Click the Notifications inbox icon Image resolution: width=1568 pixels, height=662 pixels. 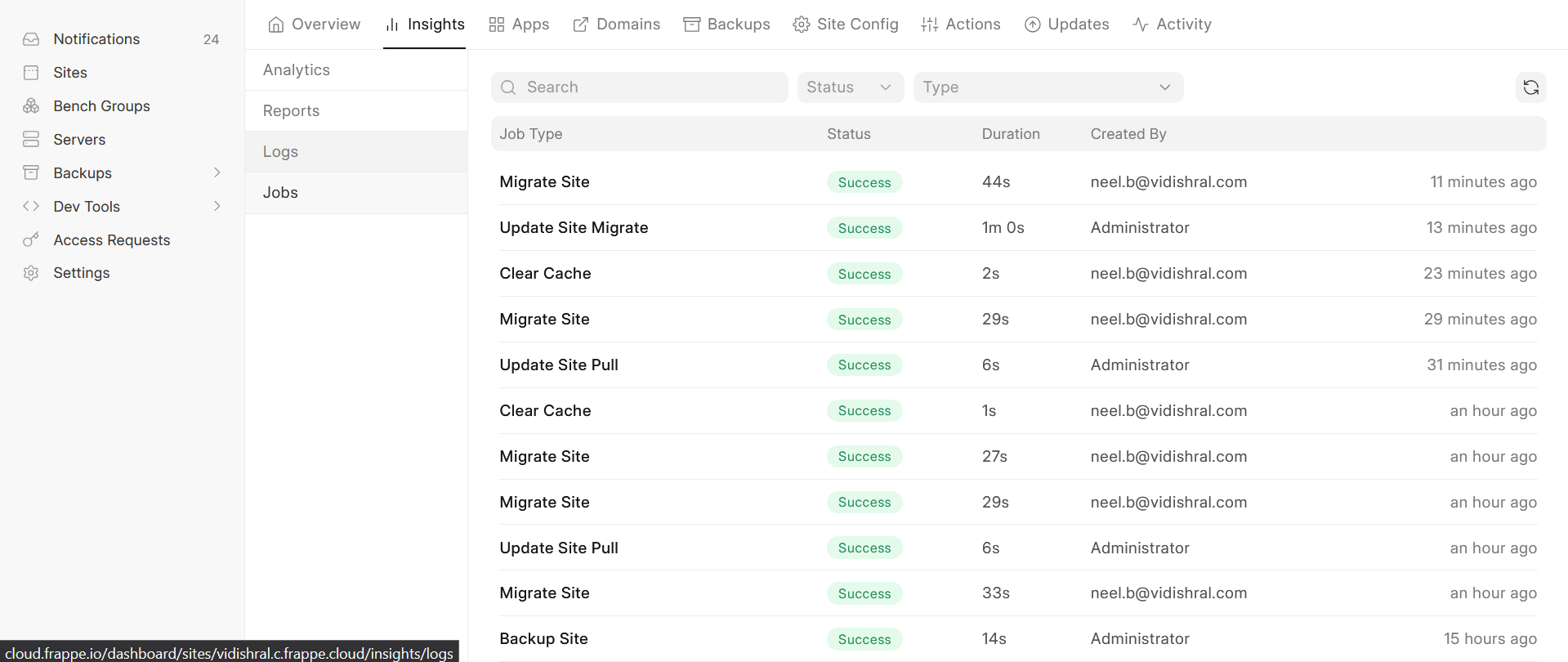(31, 39)
